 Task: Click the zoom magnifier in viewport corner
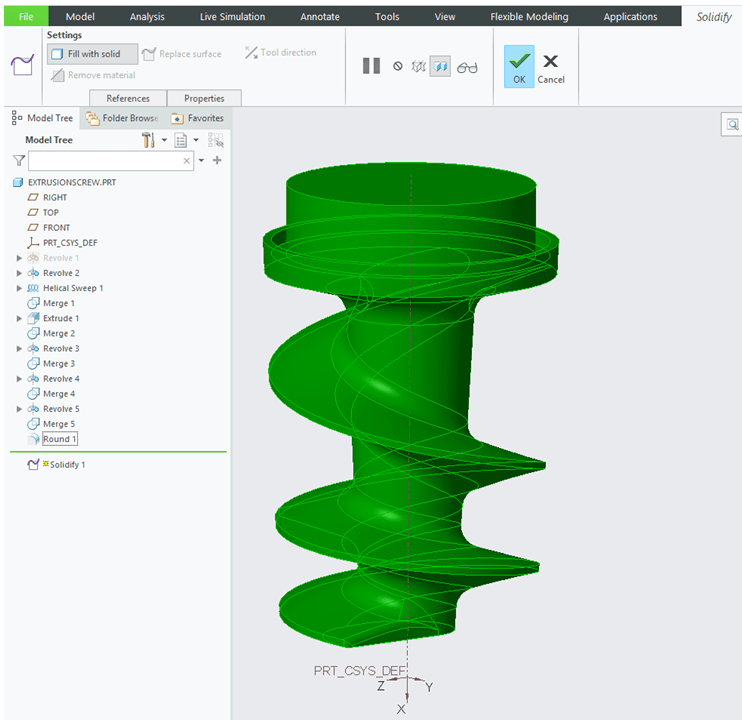pyautogui.click(x=732, y=125)
